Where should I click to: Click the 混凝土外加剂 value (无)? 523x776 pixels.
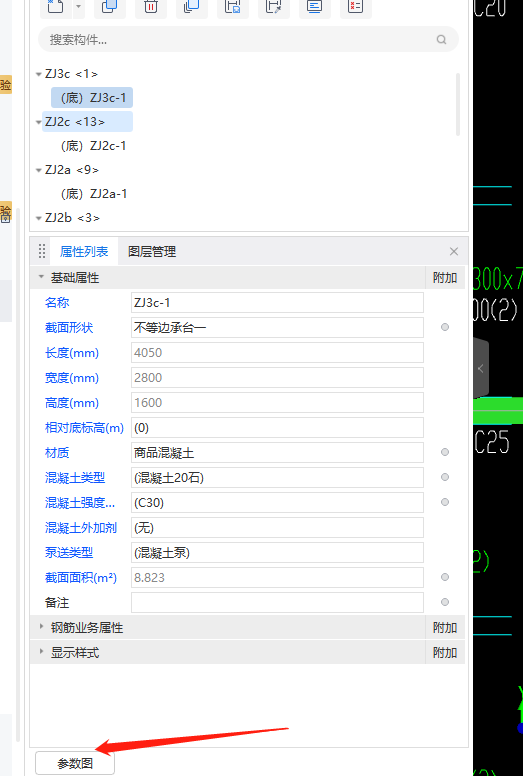tap(277, 528)
